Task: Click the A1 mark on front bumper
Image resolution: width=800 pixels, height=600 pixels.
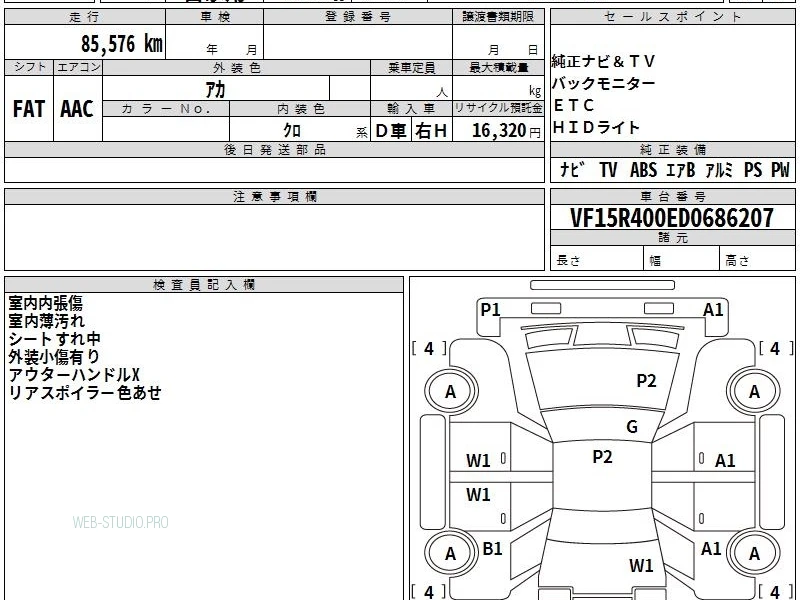Action: point(713,309)
